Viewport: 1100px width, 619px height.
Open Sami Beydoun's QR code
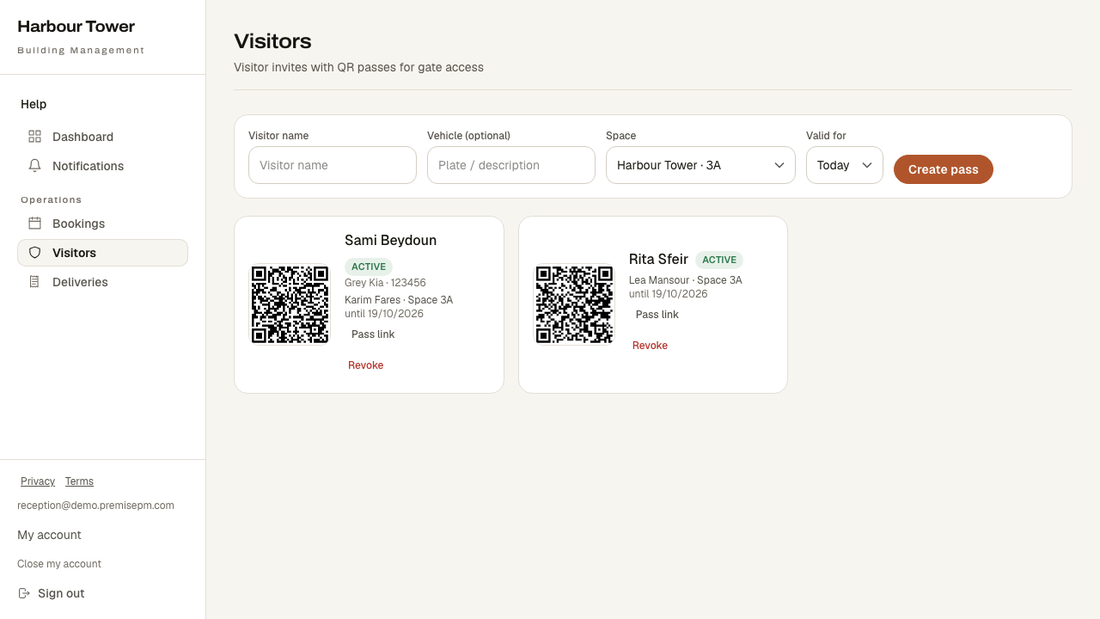[290, 305]
